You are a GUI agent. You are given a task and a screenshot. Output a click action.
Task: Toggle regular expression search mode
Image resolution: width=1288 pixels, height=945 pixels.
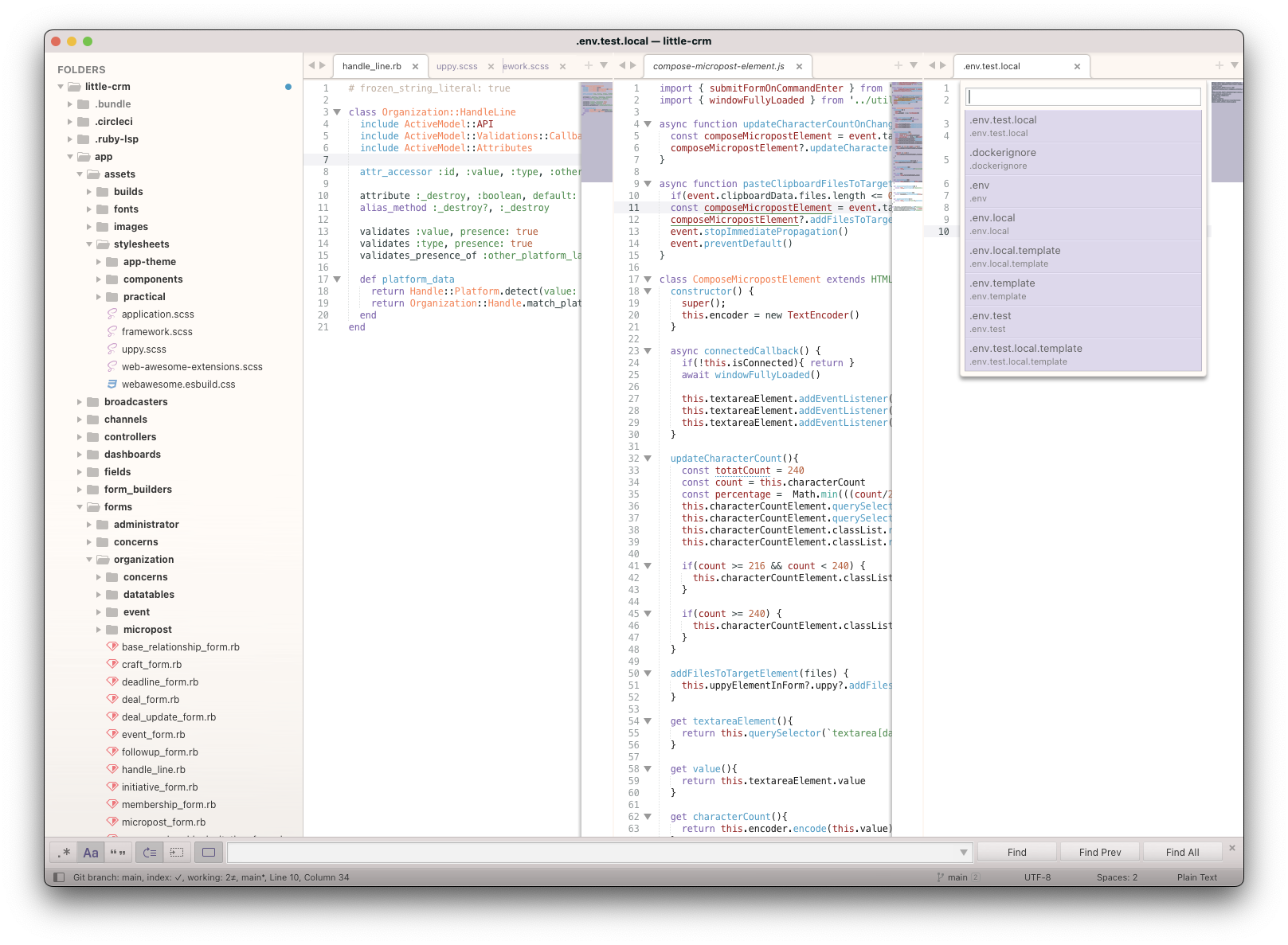click(65, 853)
